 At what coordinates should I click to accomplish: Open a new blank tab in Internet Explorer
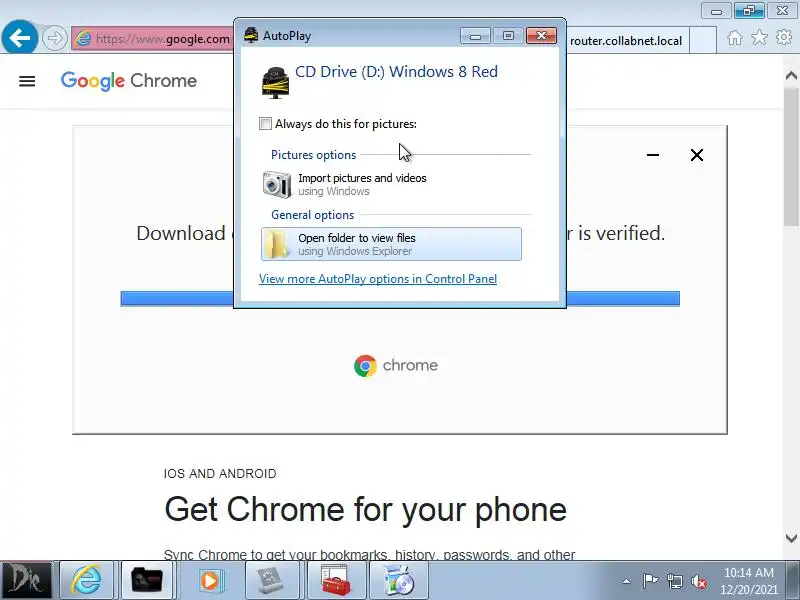pos(703,41)
